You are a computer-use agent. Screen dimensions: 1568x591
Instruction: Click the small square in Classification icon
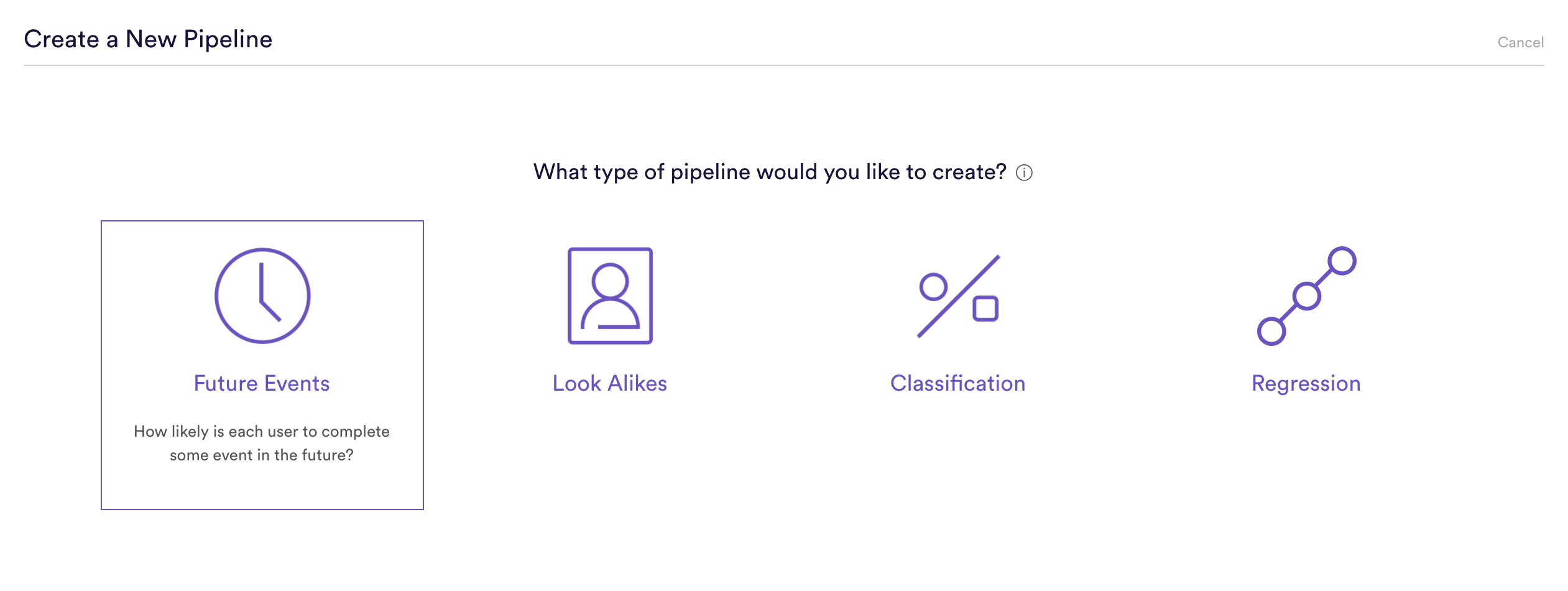click(x=985, y=309)
